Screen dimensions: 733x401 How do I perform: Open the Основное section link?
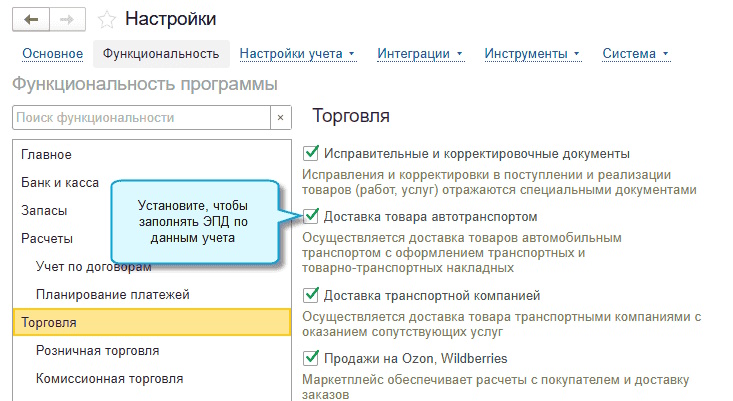(53, 54)
